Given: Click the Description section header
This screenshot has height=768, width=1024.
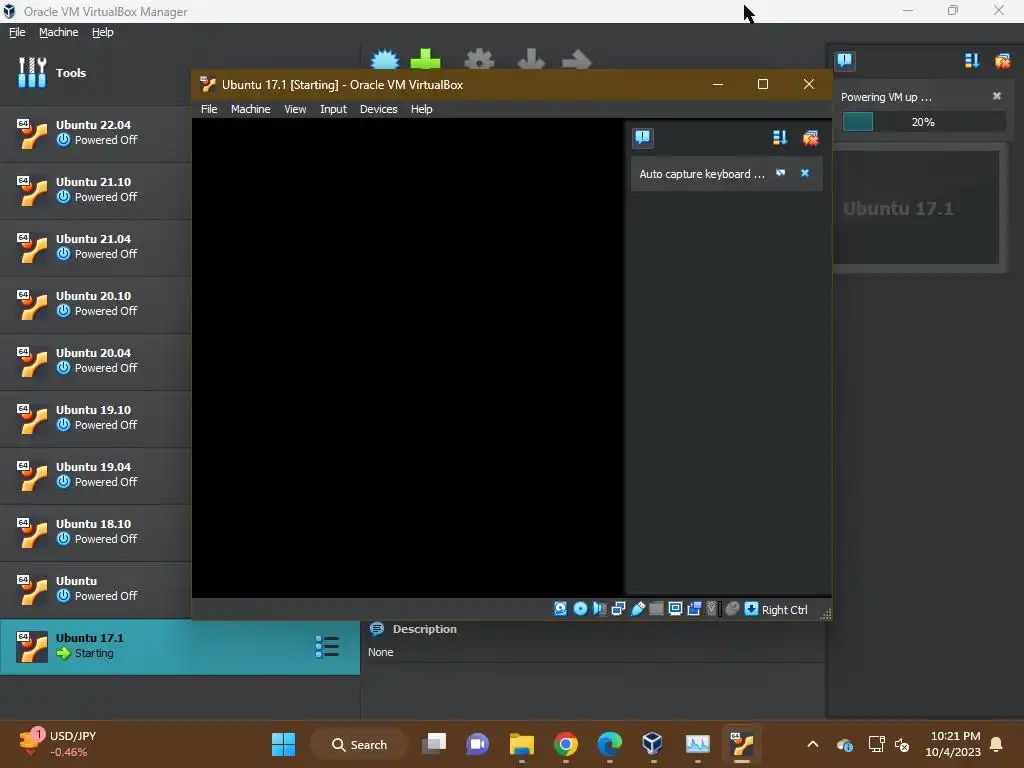Looking at the screenshot, I should pyautogui.click(x=424, y=629).
